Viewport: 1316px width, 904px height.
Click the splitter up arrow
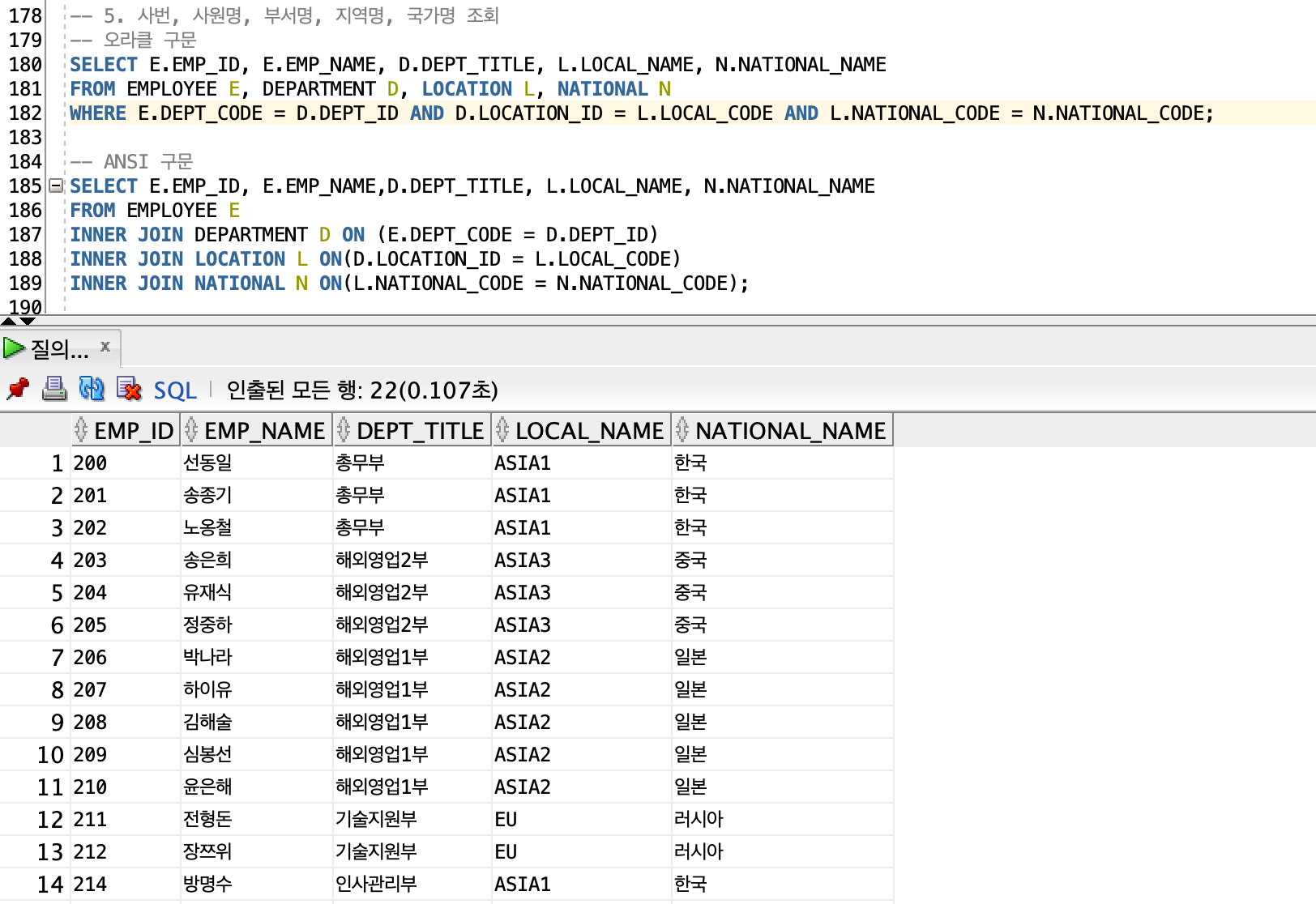pyautogui.click(x=9, y=322)
